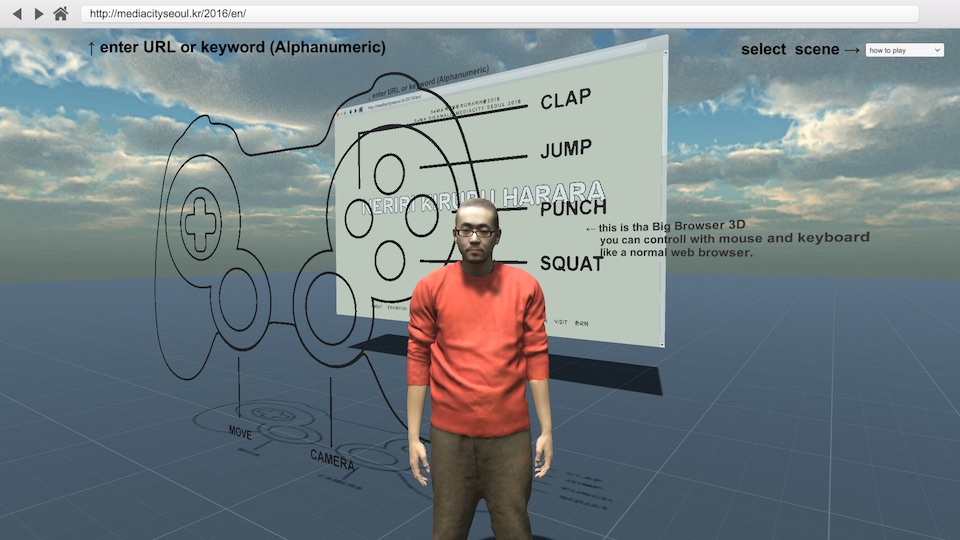Click the Korean language link on 3D page

click(582, 323)
